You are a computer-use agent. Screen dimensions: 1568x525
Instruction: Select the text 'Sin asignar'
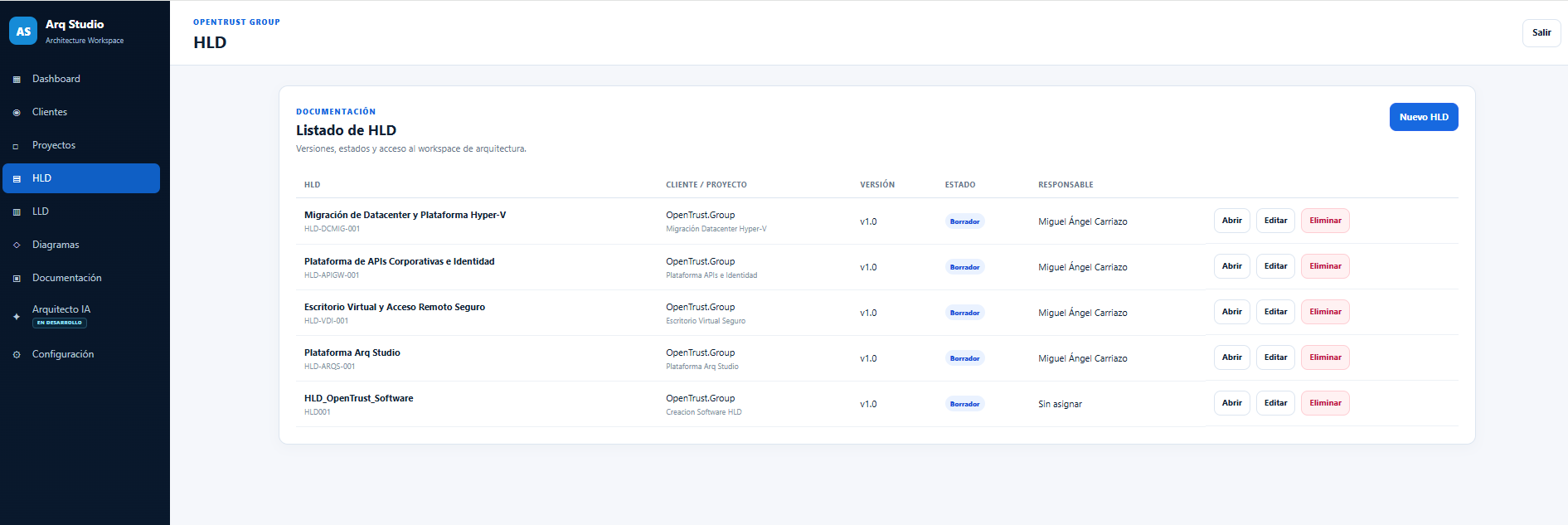1060,404
